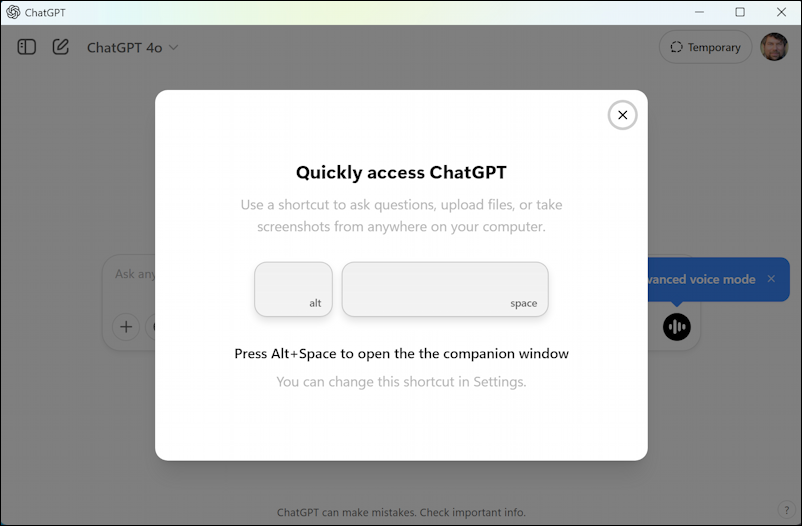
Task: Start a new chat with the compose icon
Action: (60, 47)
